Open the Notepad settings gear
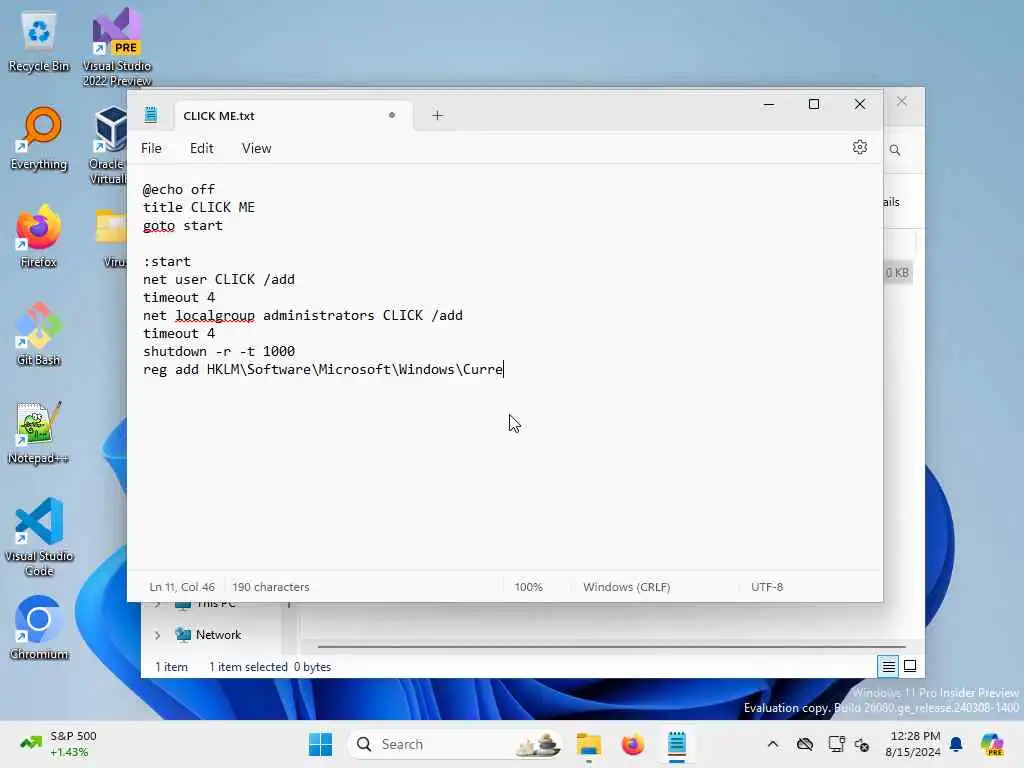Viewport: 1024px width, 768px height. [x=859, y=148]
